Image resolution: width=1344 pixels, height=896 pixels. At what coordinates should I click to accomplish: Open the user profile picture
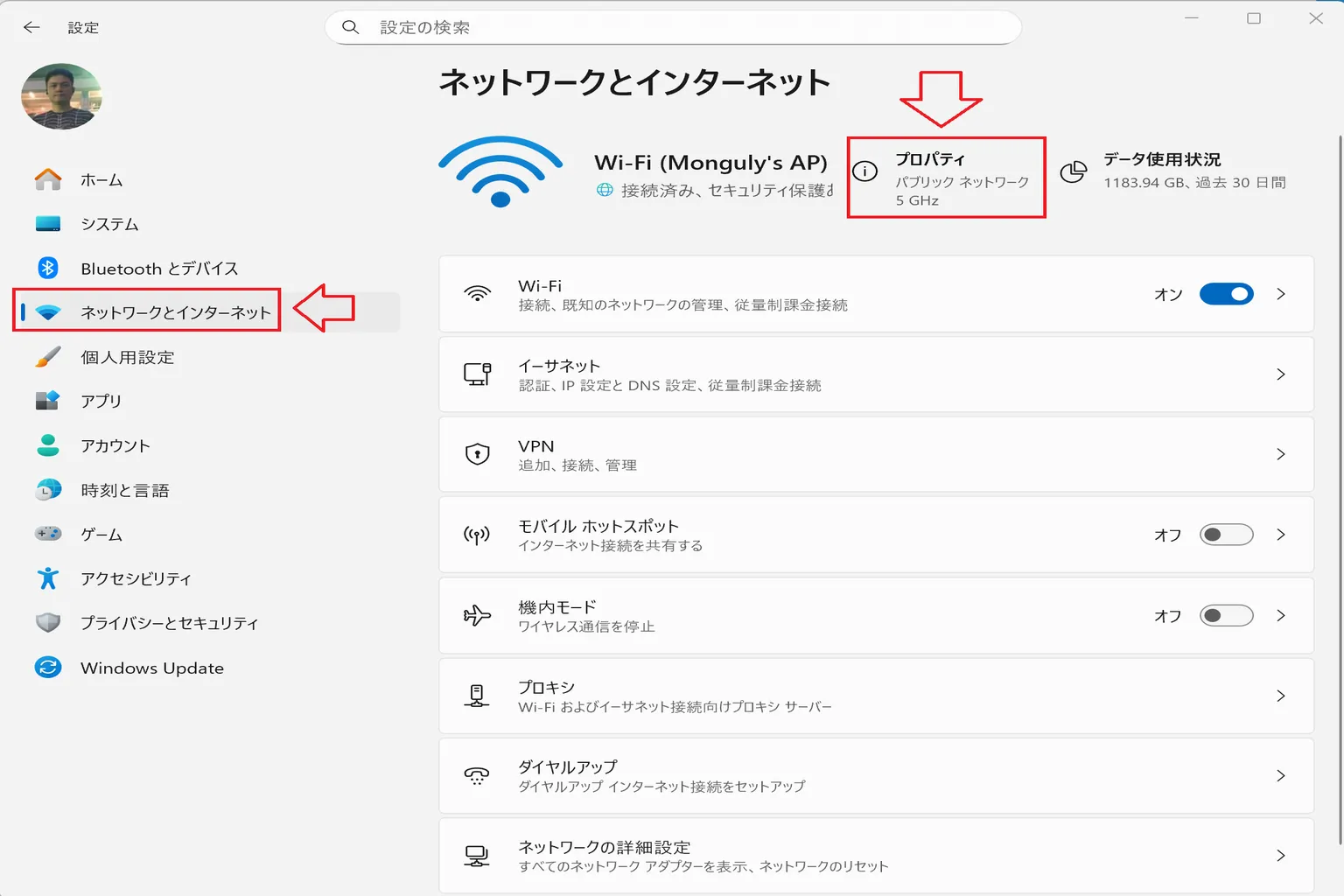pos(61,96)
